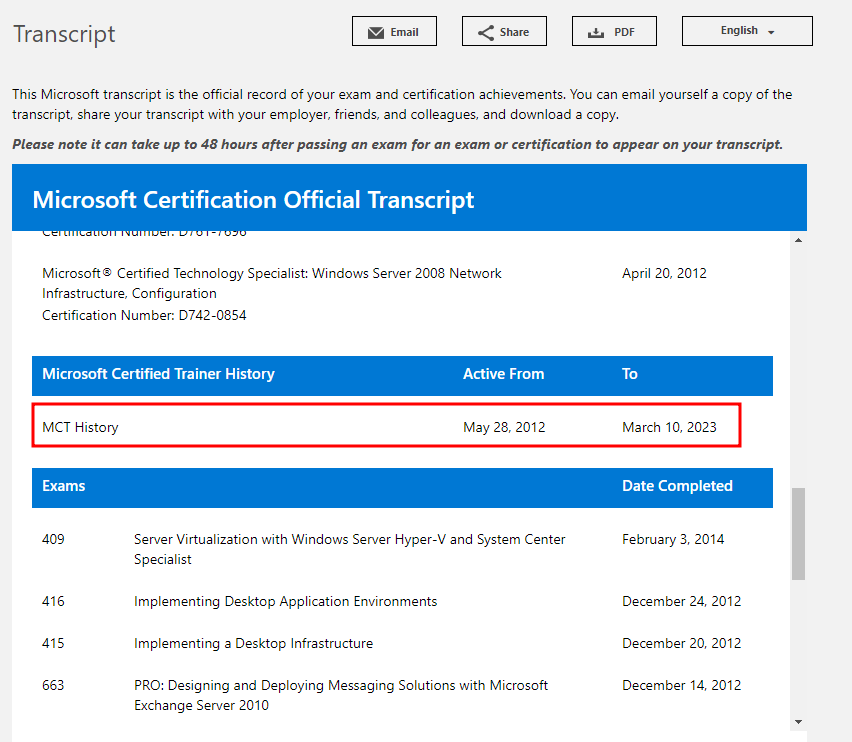
Task: Click the Email button label
Action: tap(404, 32)
